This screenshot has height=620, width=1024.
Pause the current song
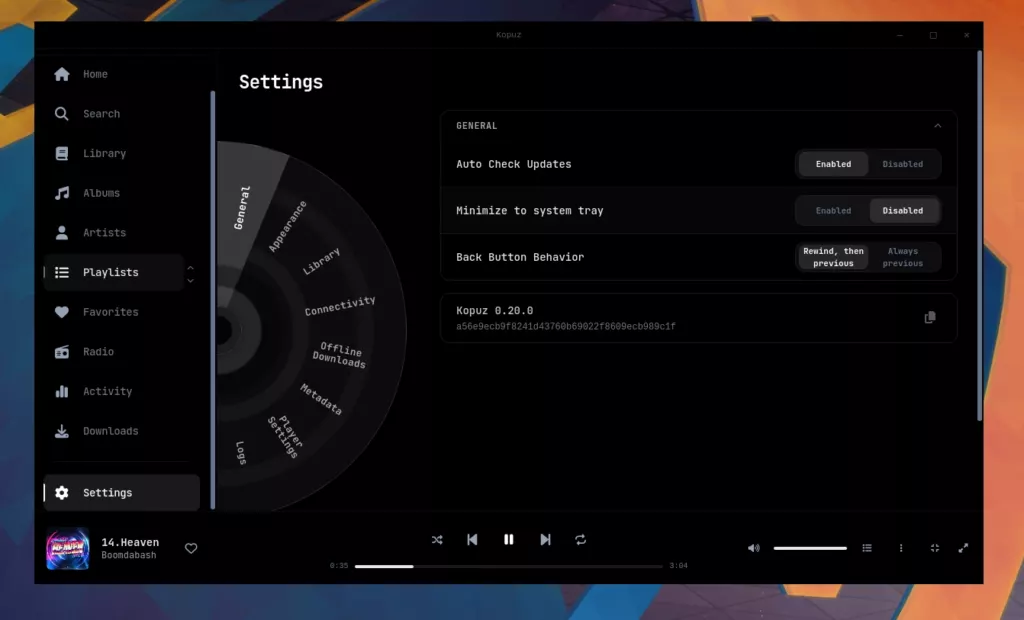point(509,540)
